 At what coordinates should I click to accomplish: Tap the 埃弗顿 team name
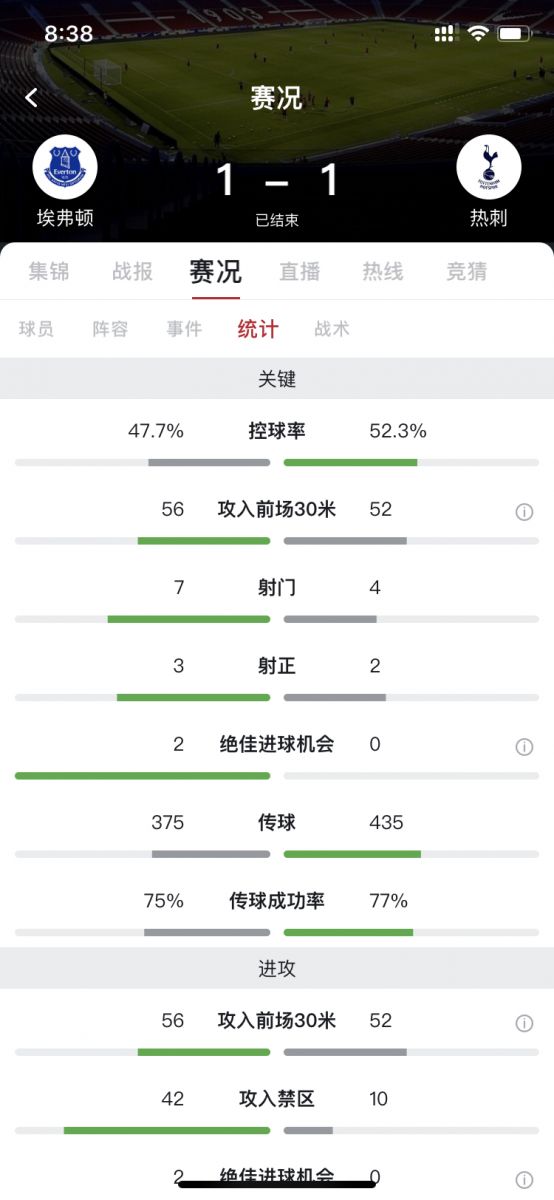[x=65, y=218]
